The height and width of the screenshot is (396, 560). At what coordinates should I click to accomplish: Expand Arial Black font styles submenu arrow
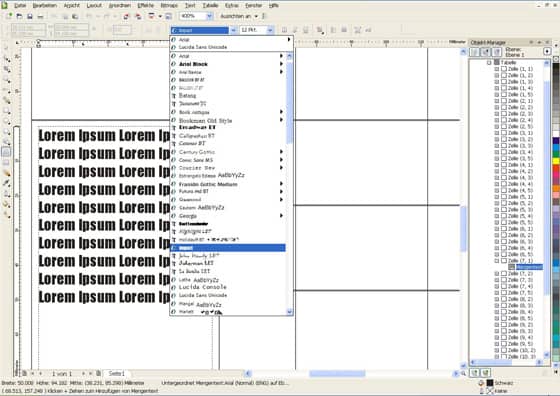(x=281, y=64)
